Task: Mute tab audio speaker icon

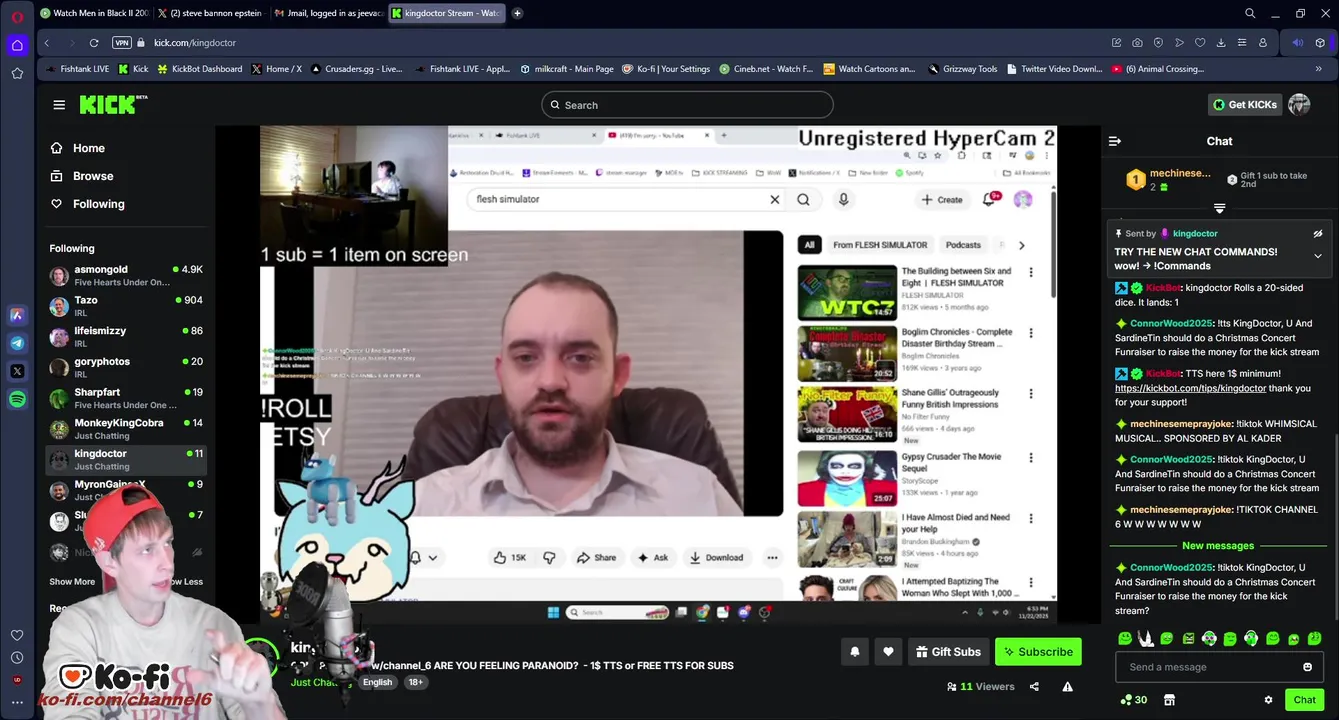Action: [1298, 43]
